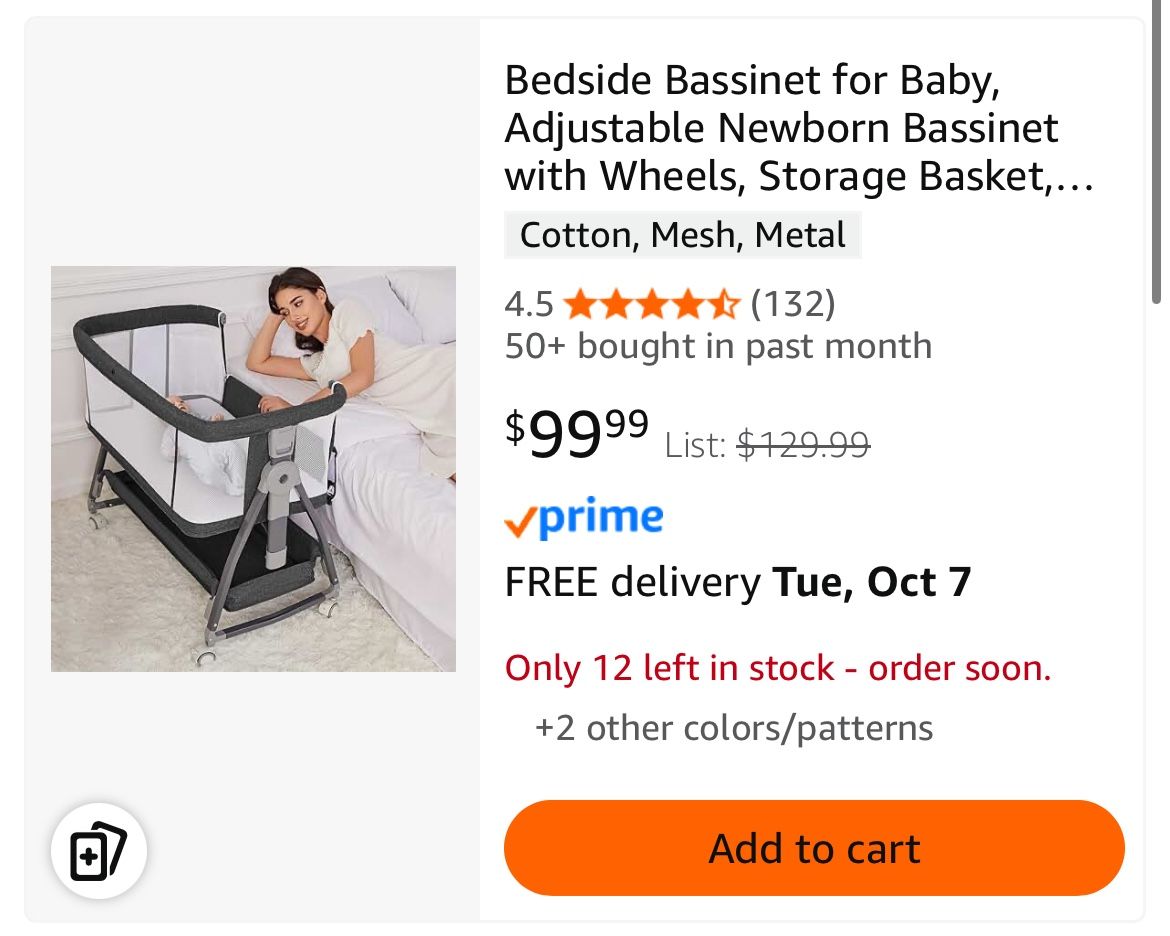Click the half-filled fifth rating star
The width and height of the screenshot is (1170, 936).
coord(723,303)
